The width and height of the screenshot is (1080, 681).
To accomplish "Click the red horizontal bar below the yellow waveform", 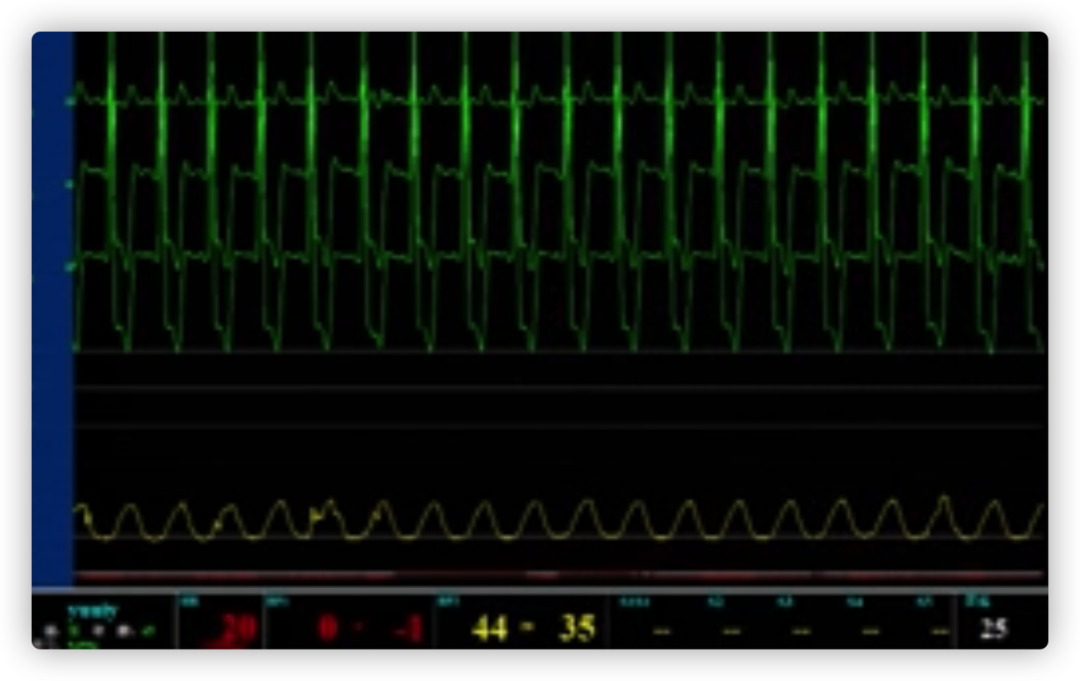I will (x=560, y=576).
